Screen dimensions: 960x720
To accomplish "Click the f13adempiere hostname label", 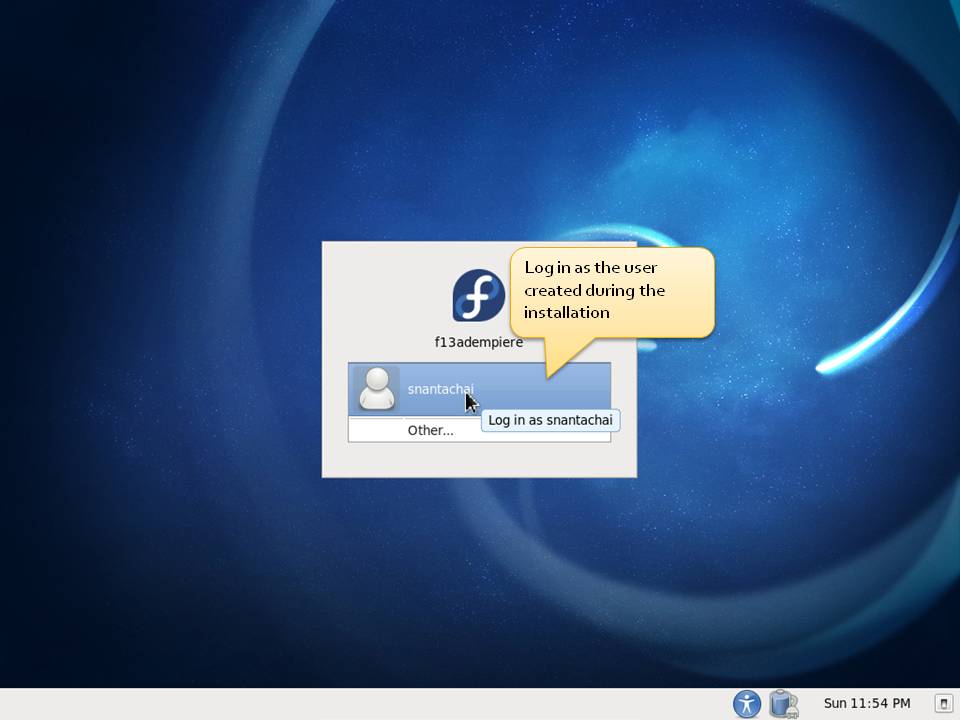I will pyautogui.click(x=479, y=342).
